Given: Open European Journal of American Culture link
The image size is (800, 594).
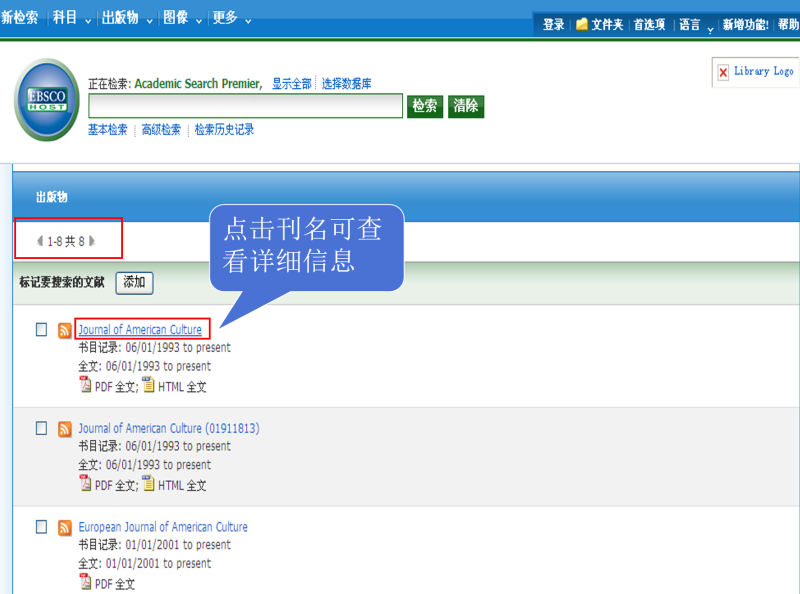Looking at the screenshot, I should pyautogui.click(x=163, y=527).
